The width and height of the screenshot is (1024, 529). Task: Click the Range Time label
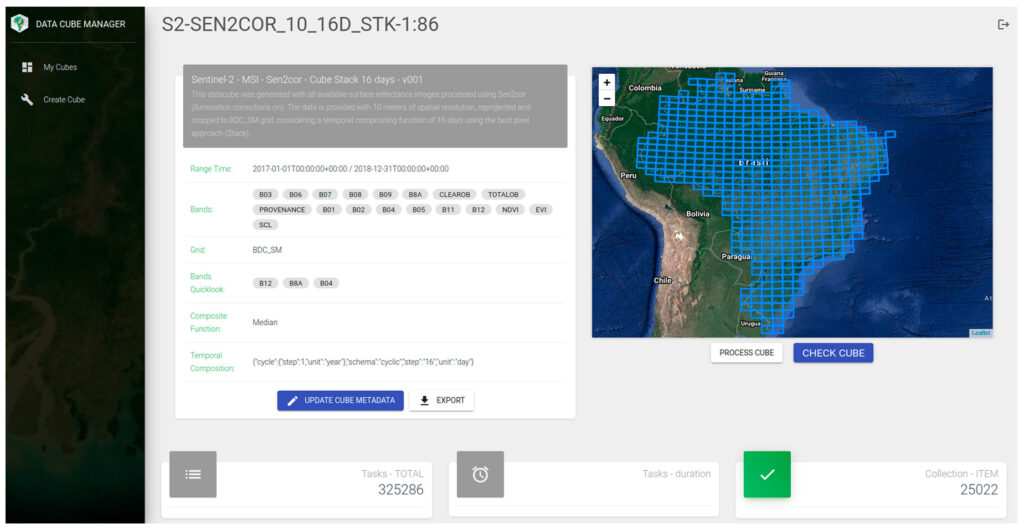coord(211,168)
